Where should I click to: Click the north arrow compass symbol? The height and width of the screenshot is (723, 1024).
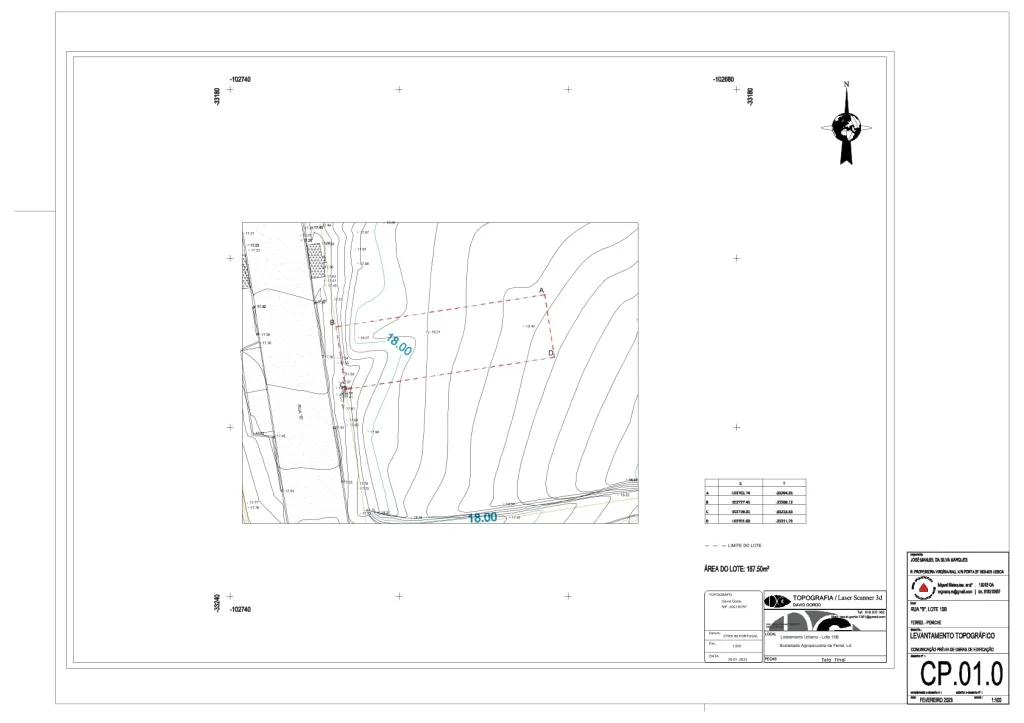(x=846, y=123)
